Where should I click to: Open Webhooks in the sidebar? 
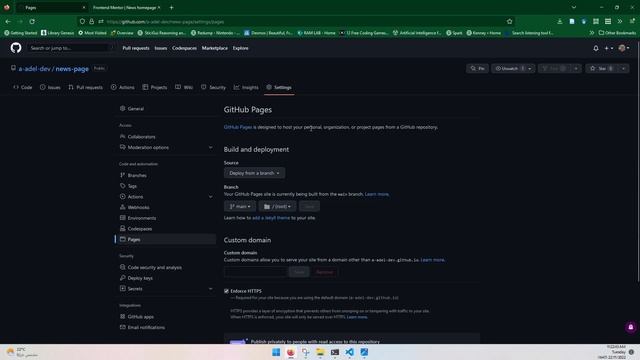point(165,207)
